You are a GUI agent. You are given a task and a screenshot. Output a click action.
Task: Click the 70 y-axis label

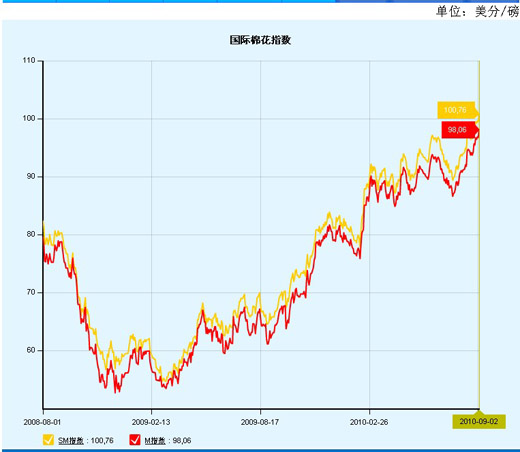31,292
